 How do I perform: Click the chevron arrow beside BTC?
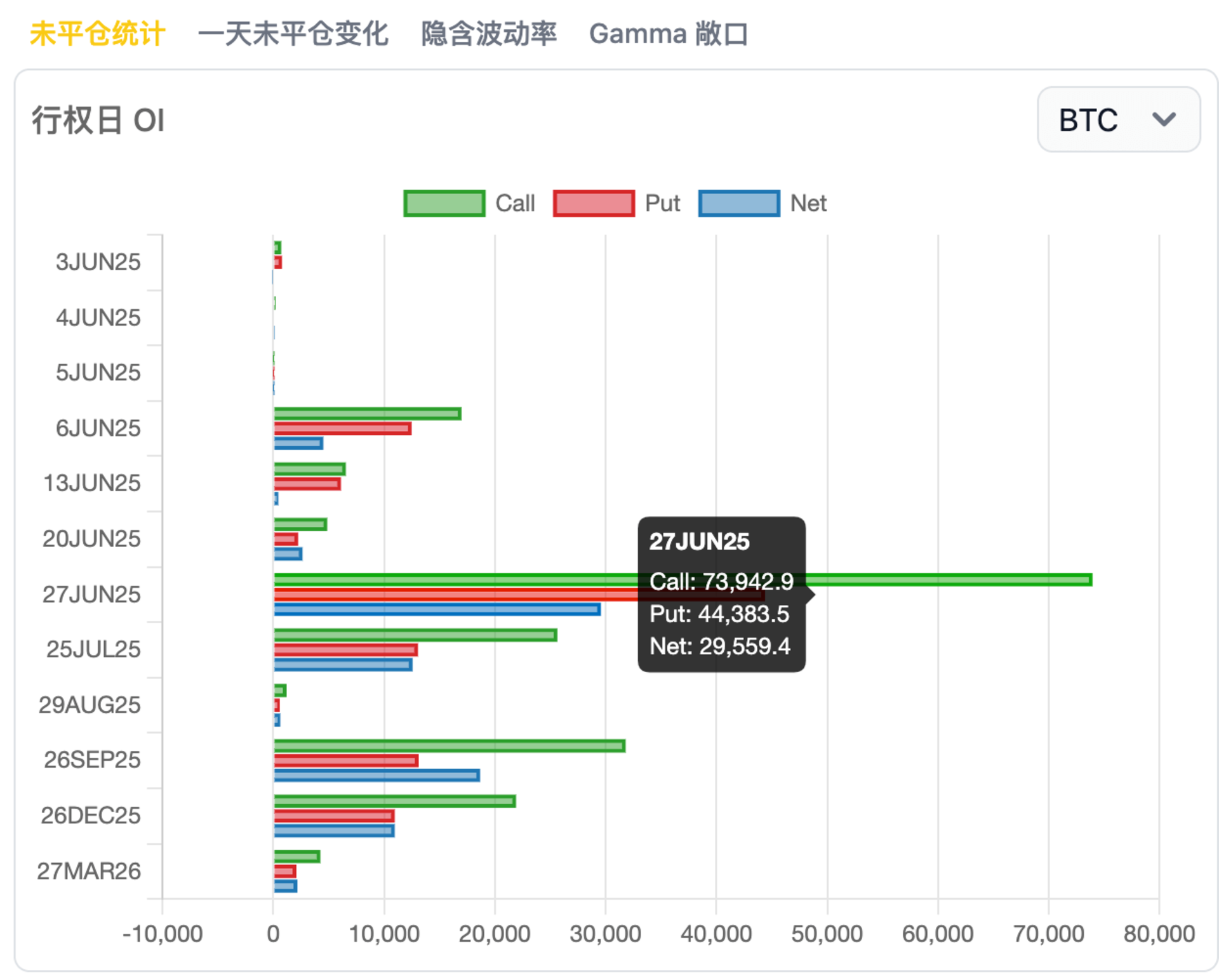(1164, 119)
